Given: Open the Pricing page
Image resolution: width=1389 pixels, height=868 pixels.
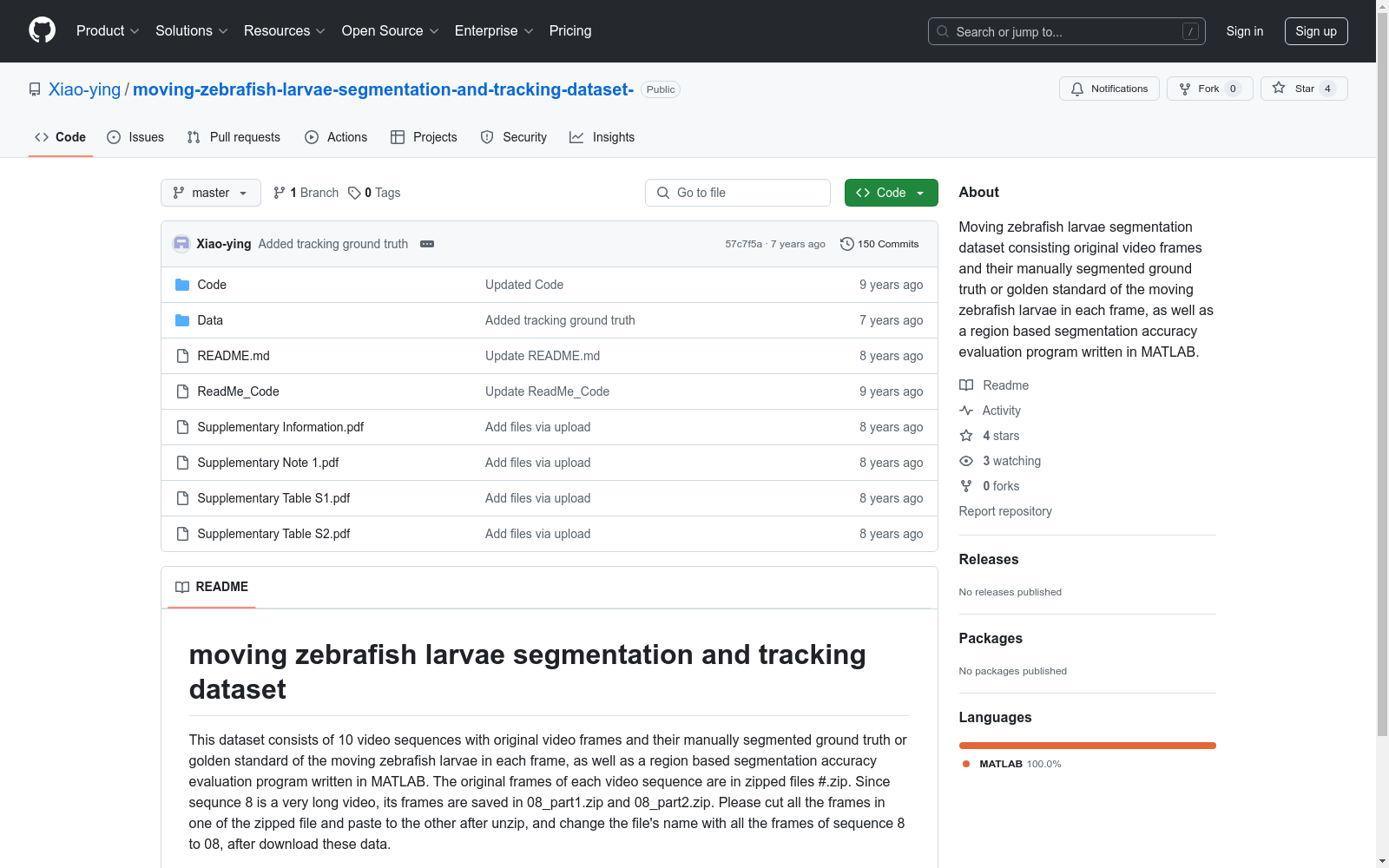Looking at the screenshot, I should point(570,30).
